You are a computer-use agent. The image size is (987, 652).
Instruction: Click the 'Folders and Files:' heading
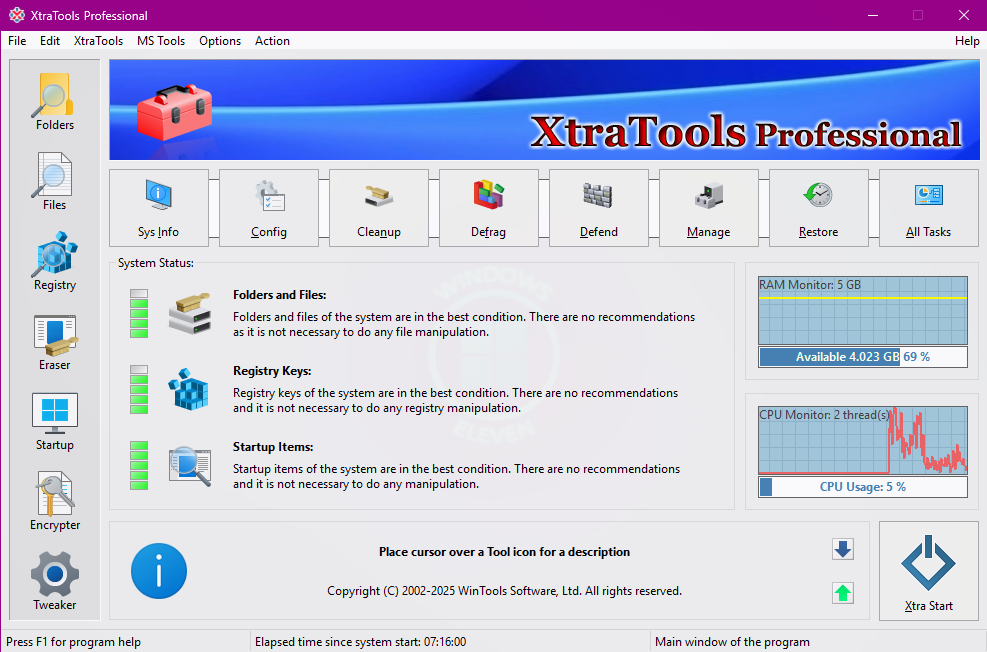[279, 295]
